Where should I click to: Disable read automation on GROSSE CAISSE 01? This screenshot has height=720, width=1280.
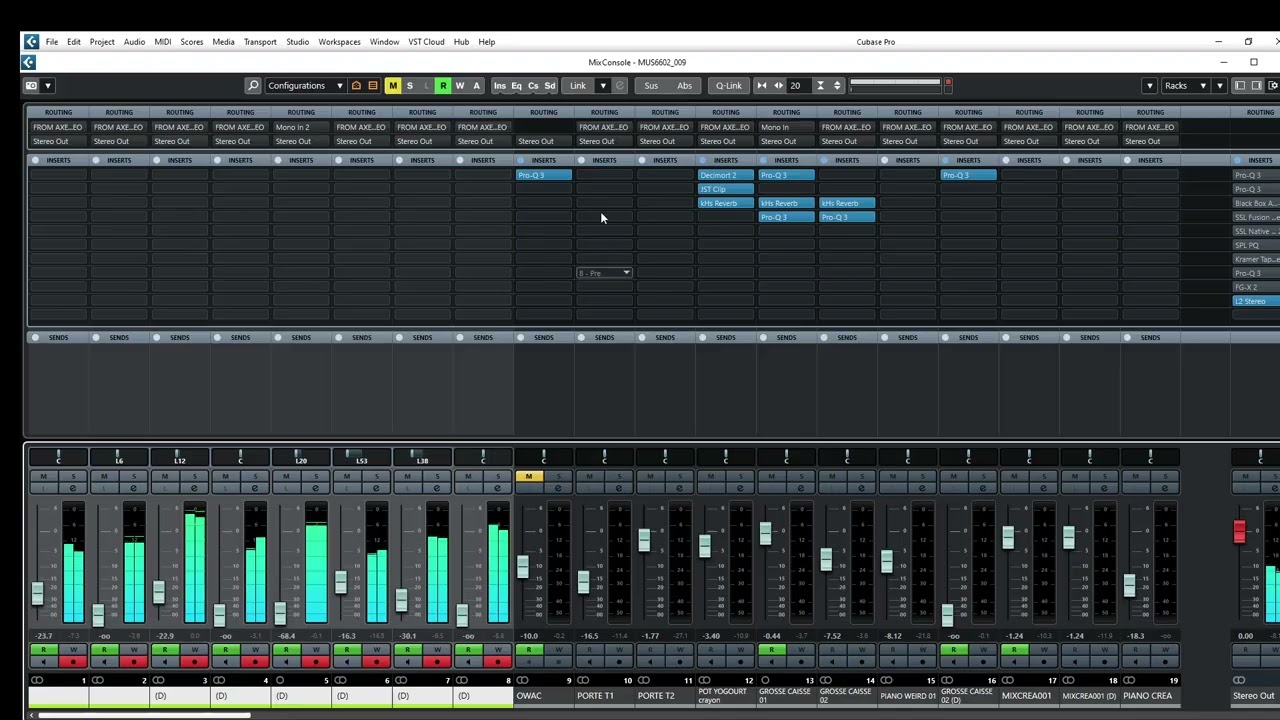771,650
